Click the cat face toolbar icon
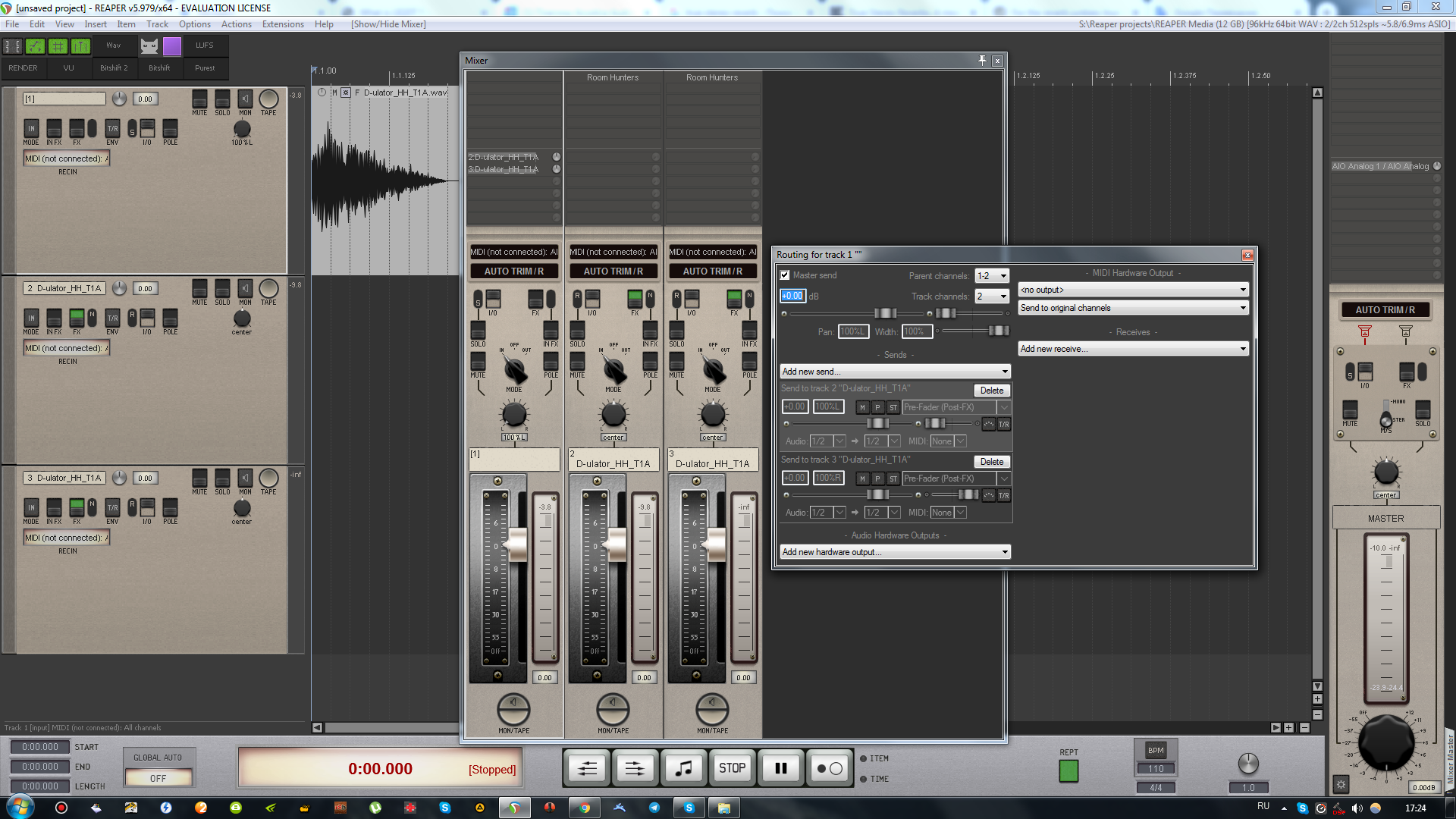The image size is (1456, 819). tap(149, 46)
